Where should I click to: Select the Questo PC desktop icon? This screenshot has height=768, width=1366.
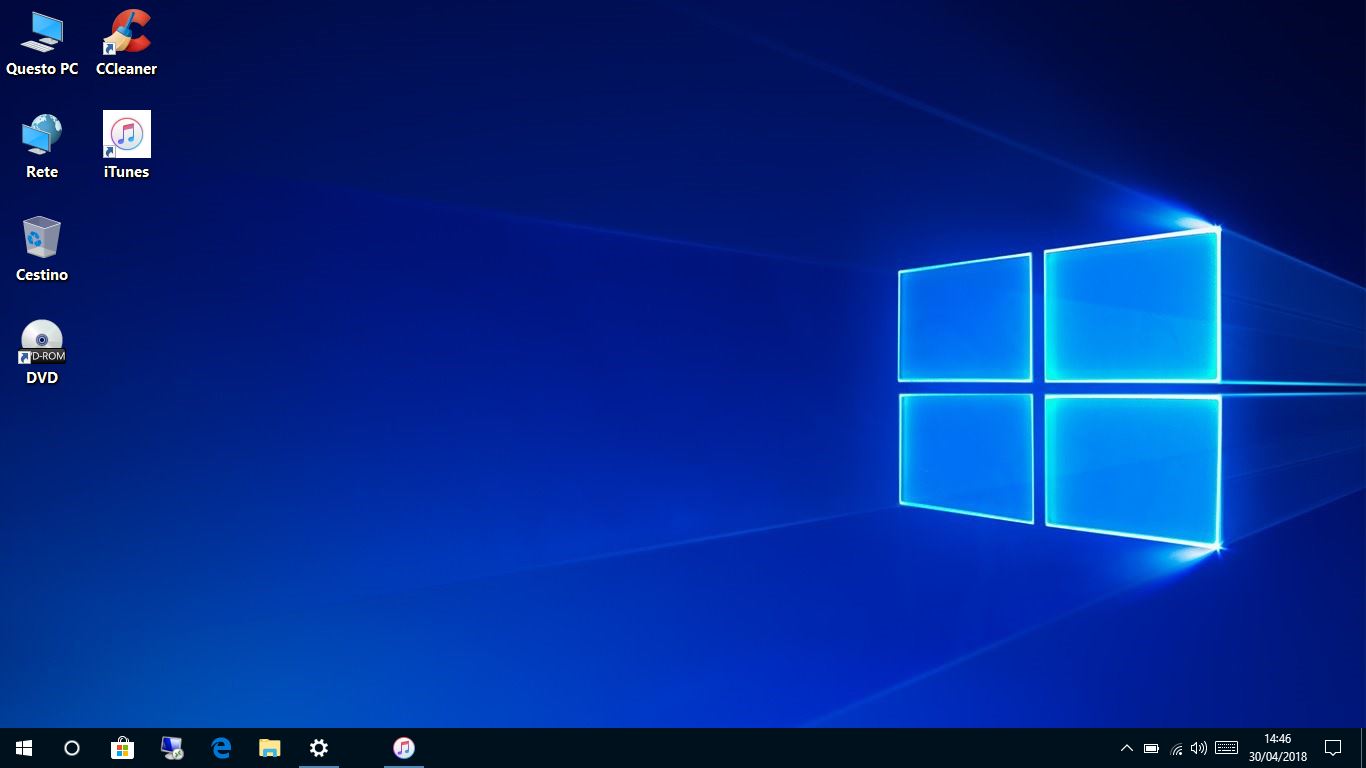click(x=42, y=44)
